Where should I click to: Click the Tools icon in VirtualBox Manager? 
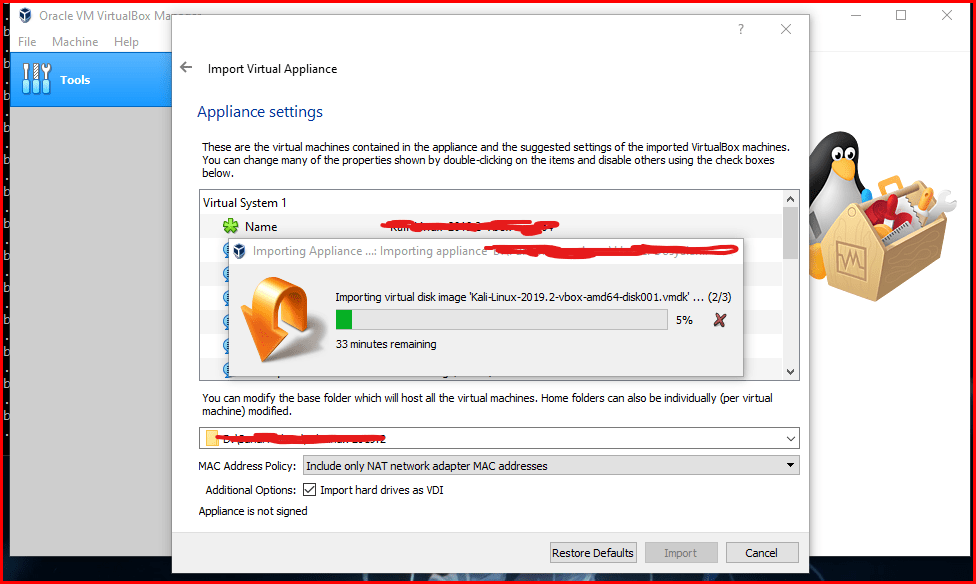click(36, 79)
